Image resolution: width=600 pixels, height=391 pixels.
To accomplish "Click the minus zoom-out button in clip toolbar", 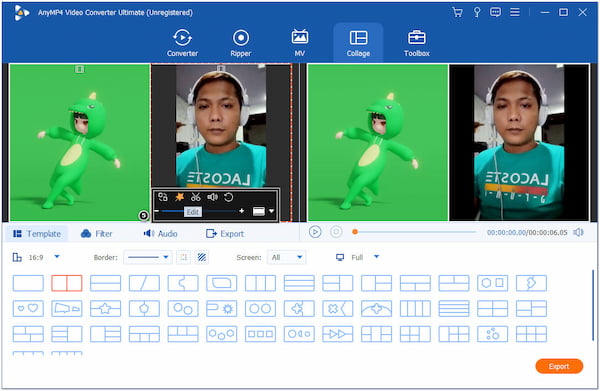I will point(157,211).
